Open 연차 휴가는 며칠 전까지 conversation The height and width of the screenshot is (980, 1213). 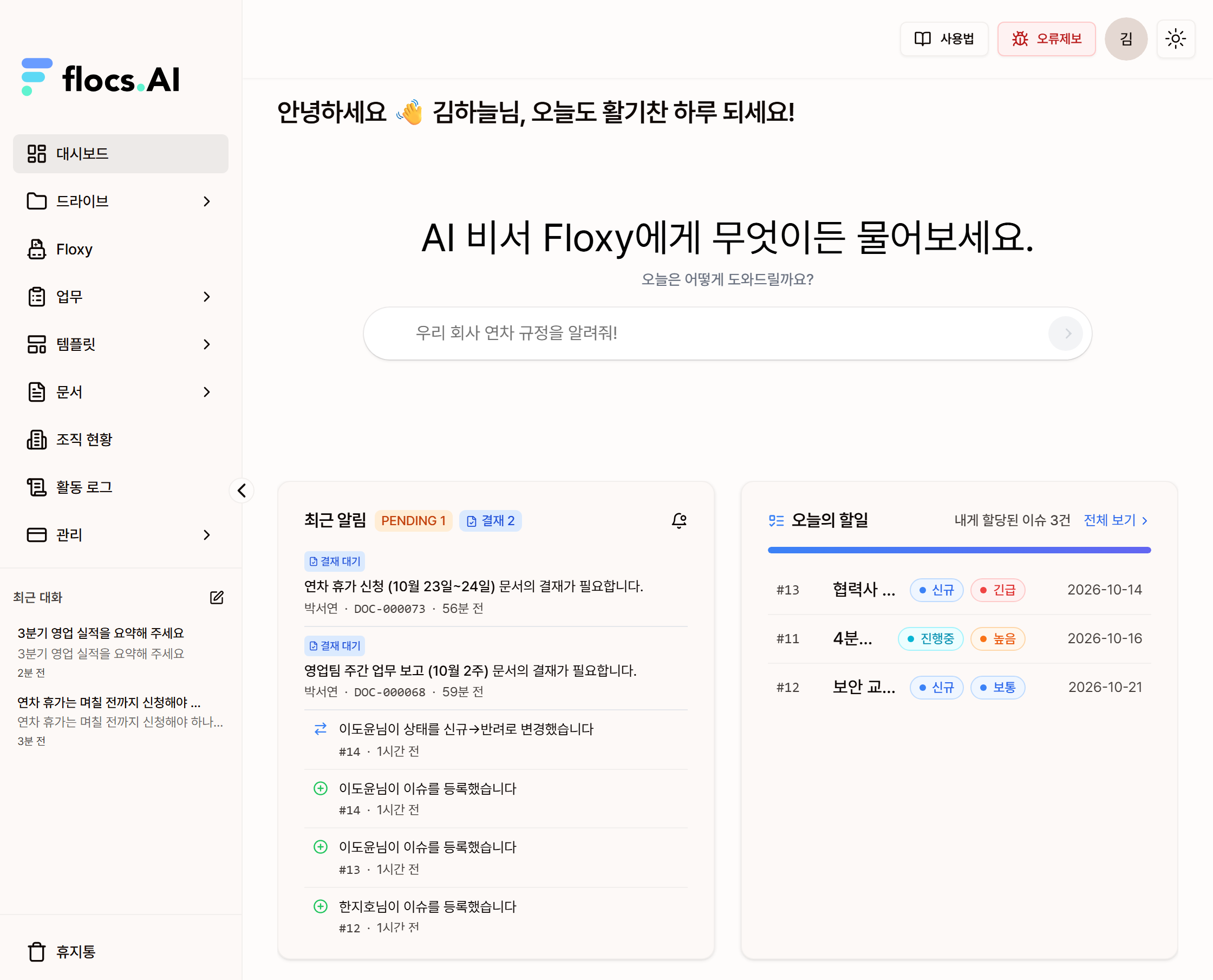[x=120, y=720]
